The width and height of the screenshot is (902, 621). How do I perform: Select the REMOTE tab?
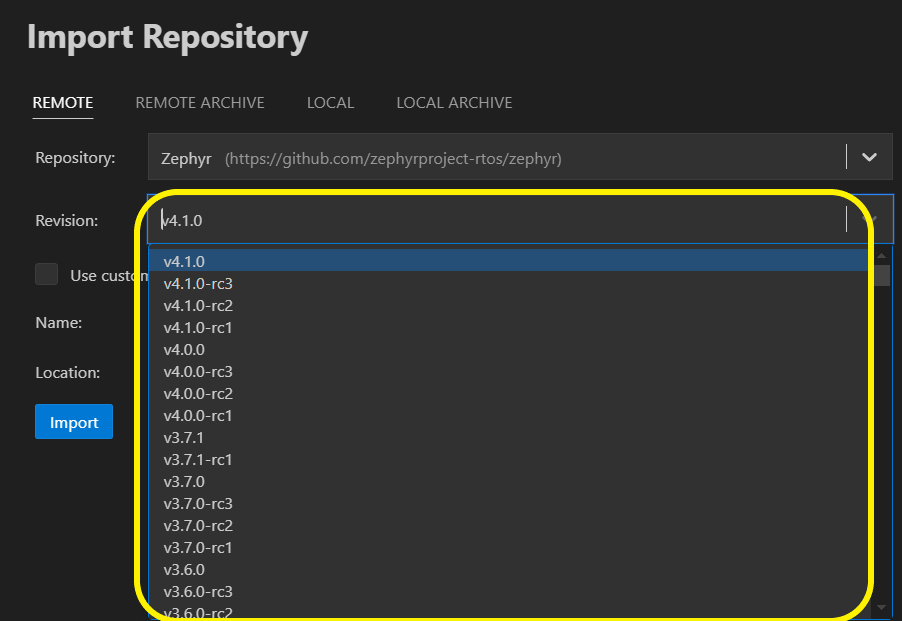(62, 102)
